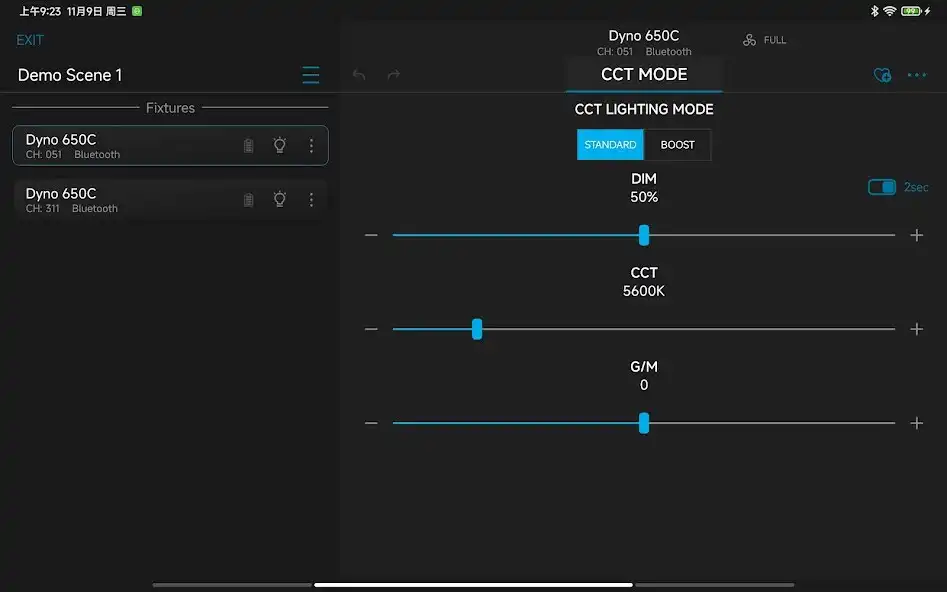Viewport: 947px width, 592px height.
Task: Toggle the light bulb for Dyno 650C CH 311
Action: pos(280,199)
